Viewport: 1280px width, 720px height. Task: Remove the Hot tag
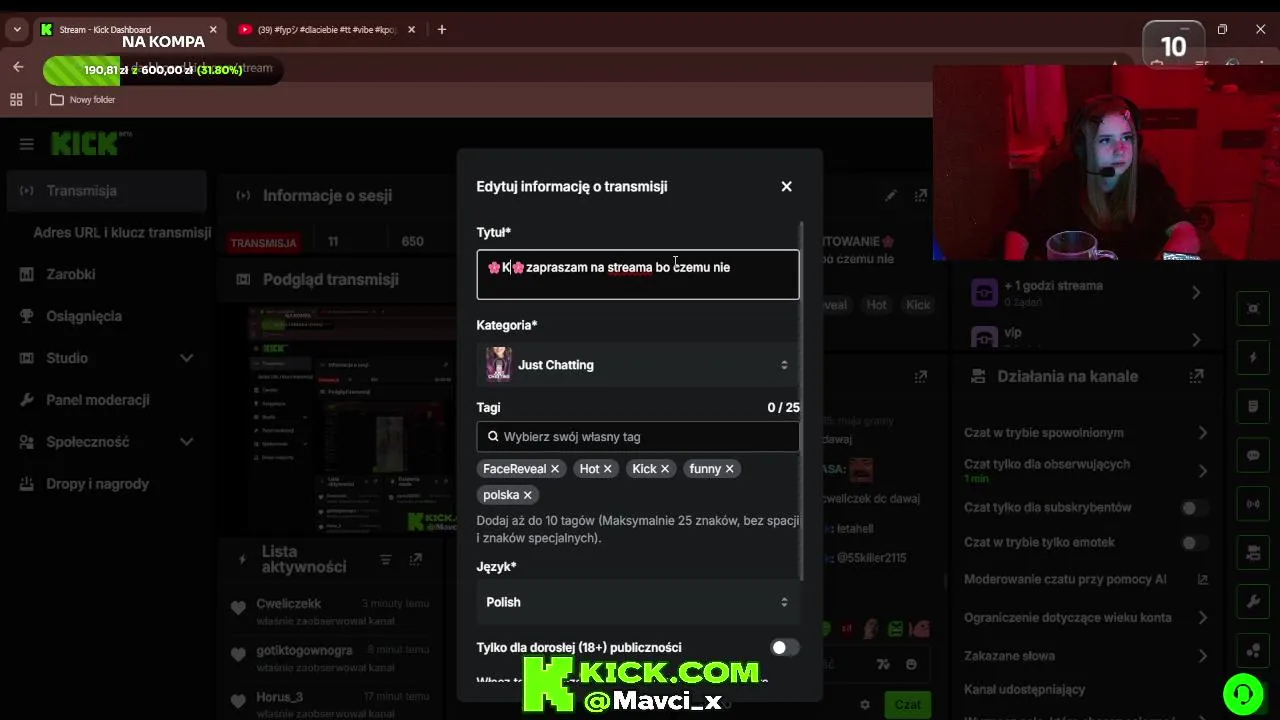tap(607, 469)
